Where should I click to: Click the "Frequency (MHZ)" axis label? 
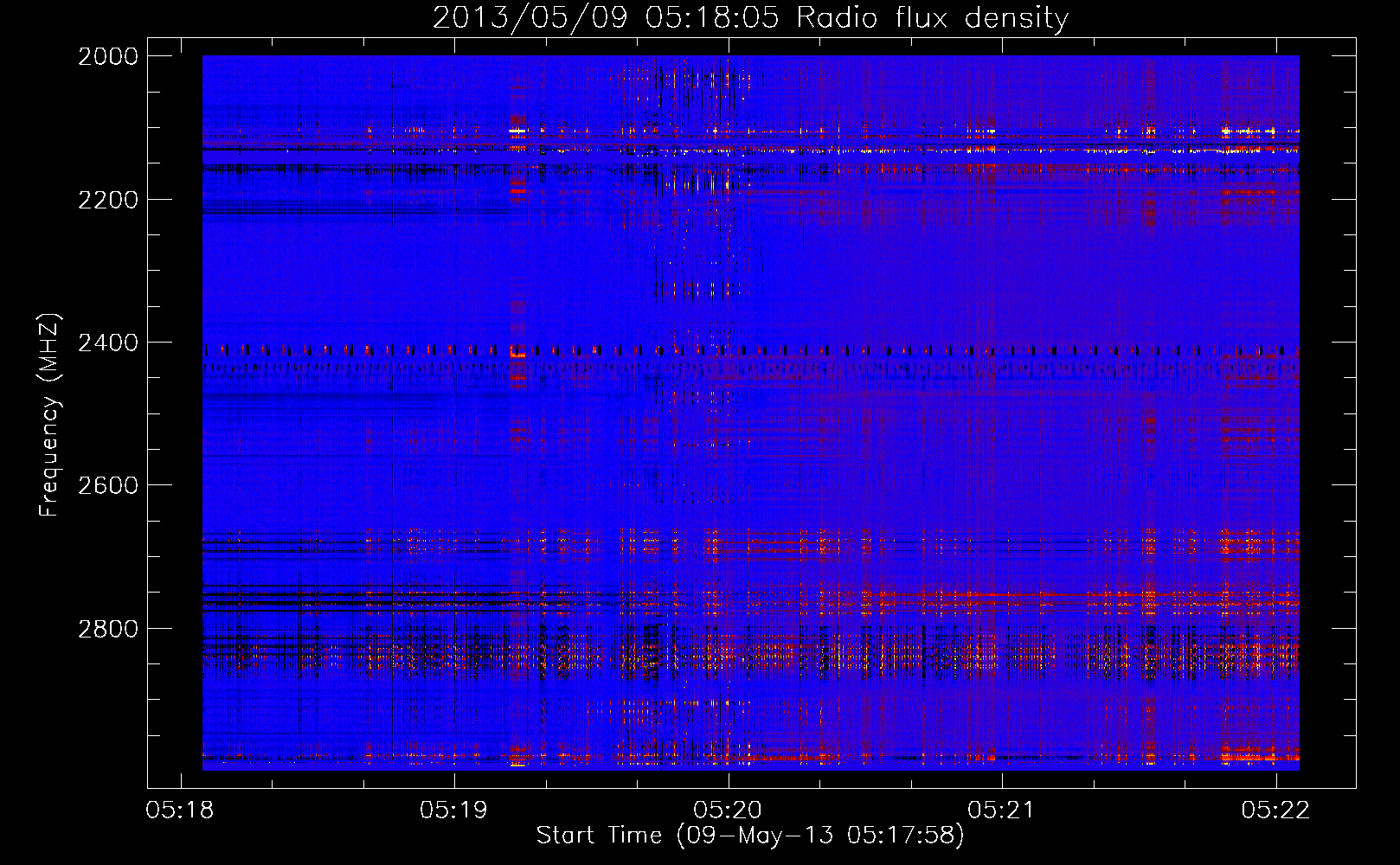pyautogui.click(x=50, y=415)
